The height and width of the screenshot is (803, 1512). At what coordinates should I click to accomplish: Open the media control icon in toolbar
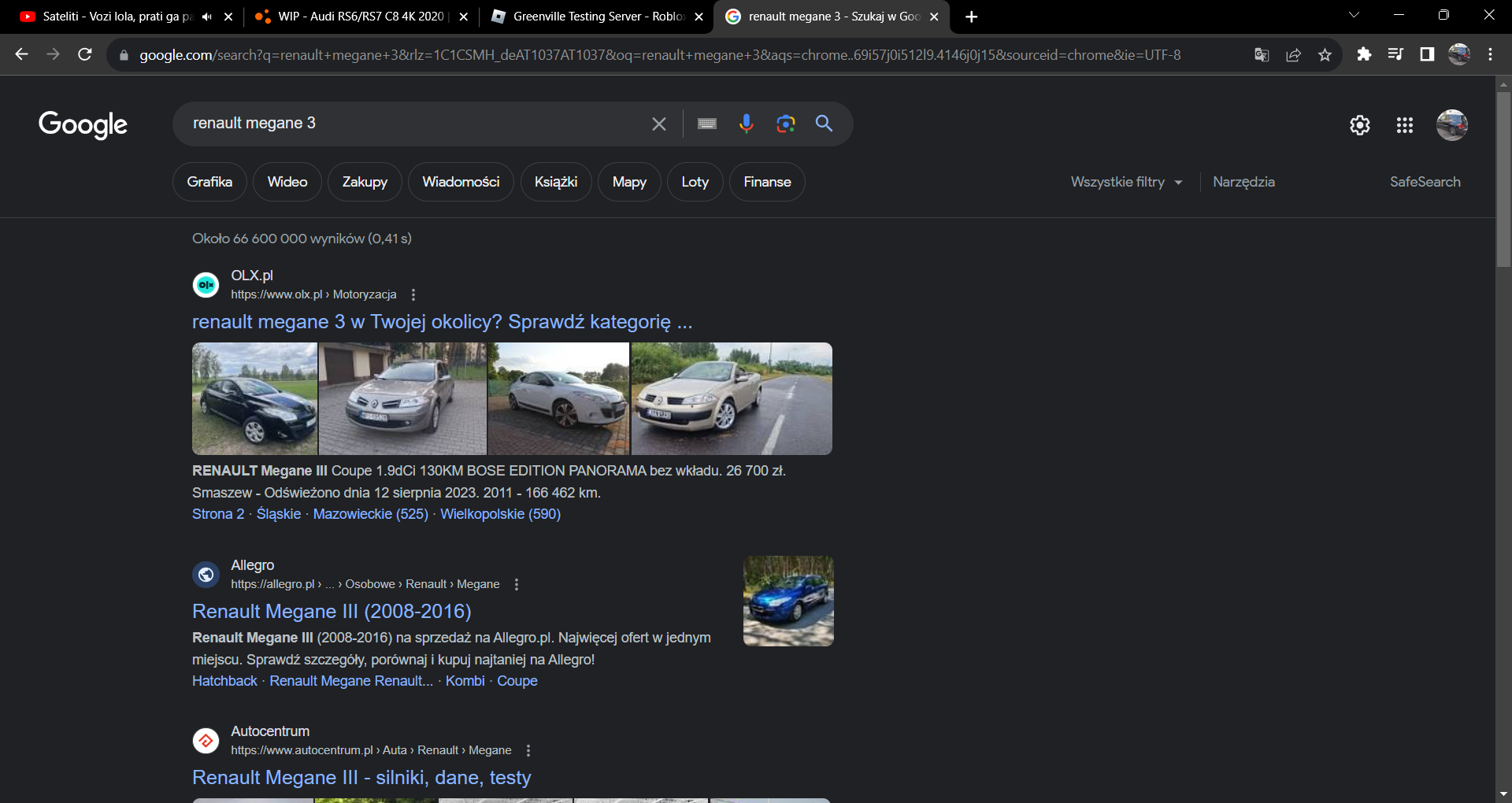click(1395, 54)
